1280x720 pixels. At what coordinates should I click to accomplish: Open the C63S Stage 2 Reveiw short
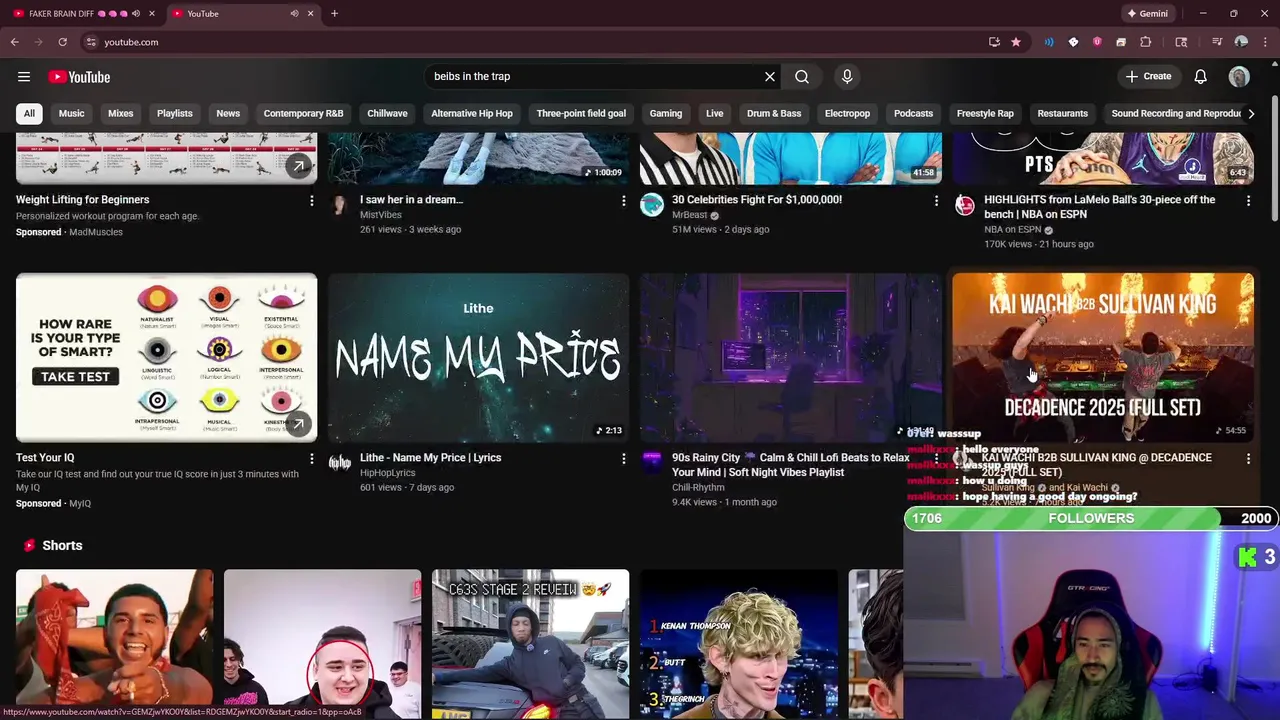(530, 643)
